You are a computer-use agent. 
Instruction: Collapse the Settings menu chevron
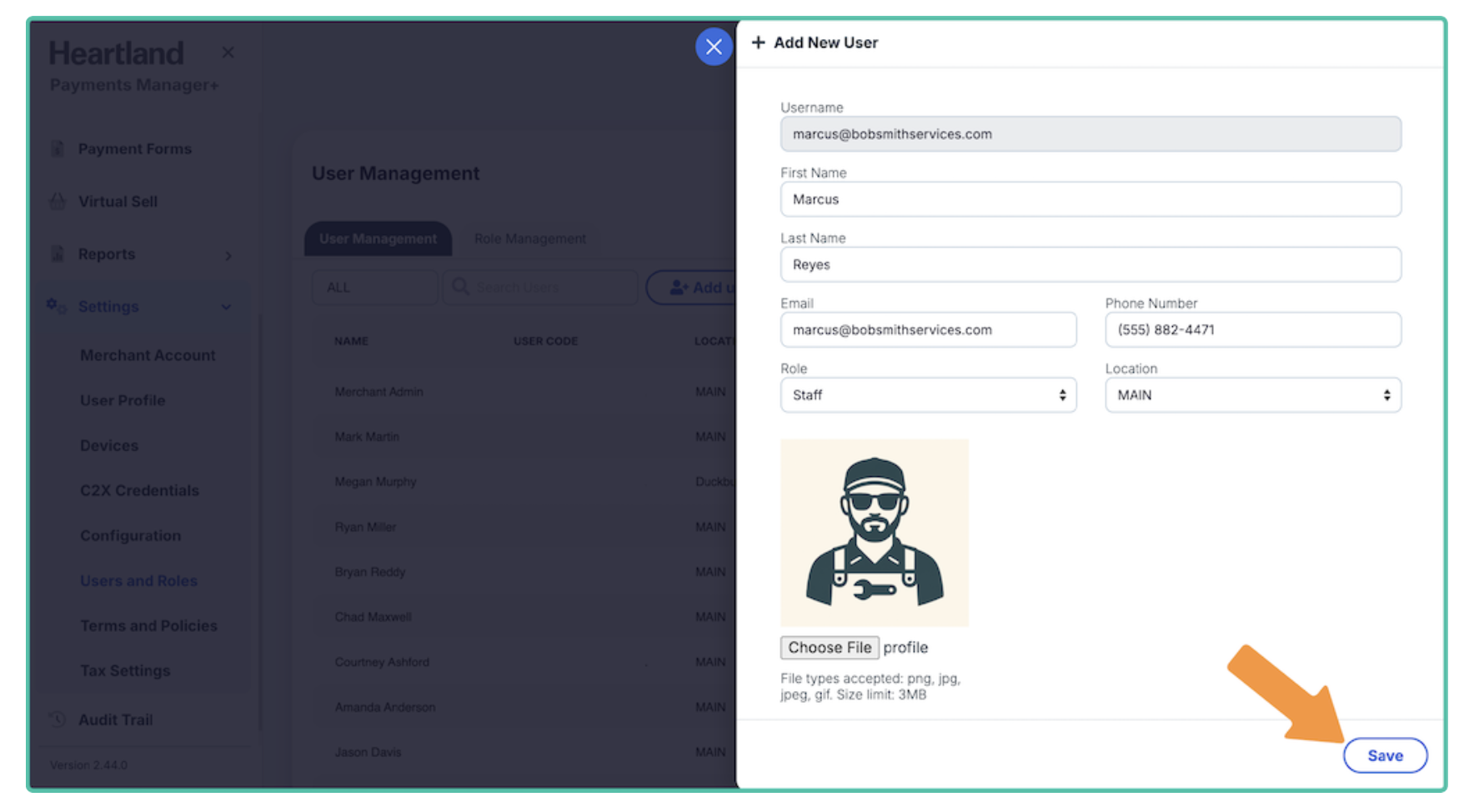(x=226, y=307)
